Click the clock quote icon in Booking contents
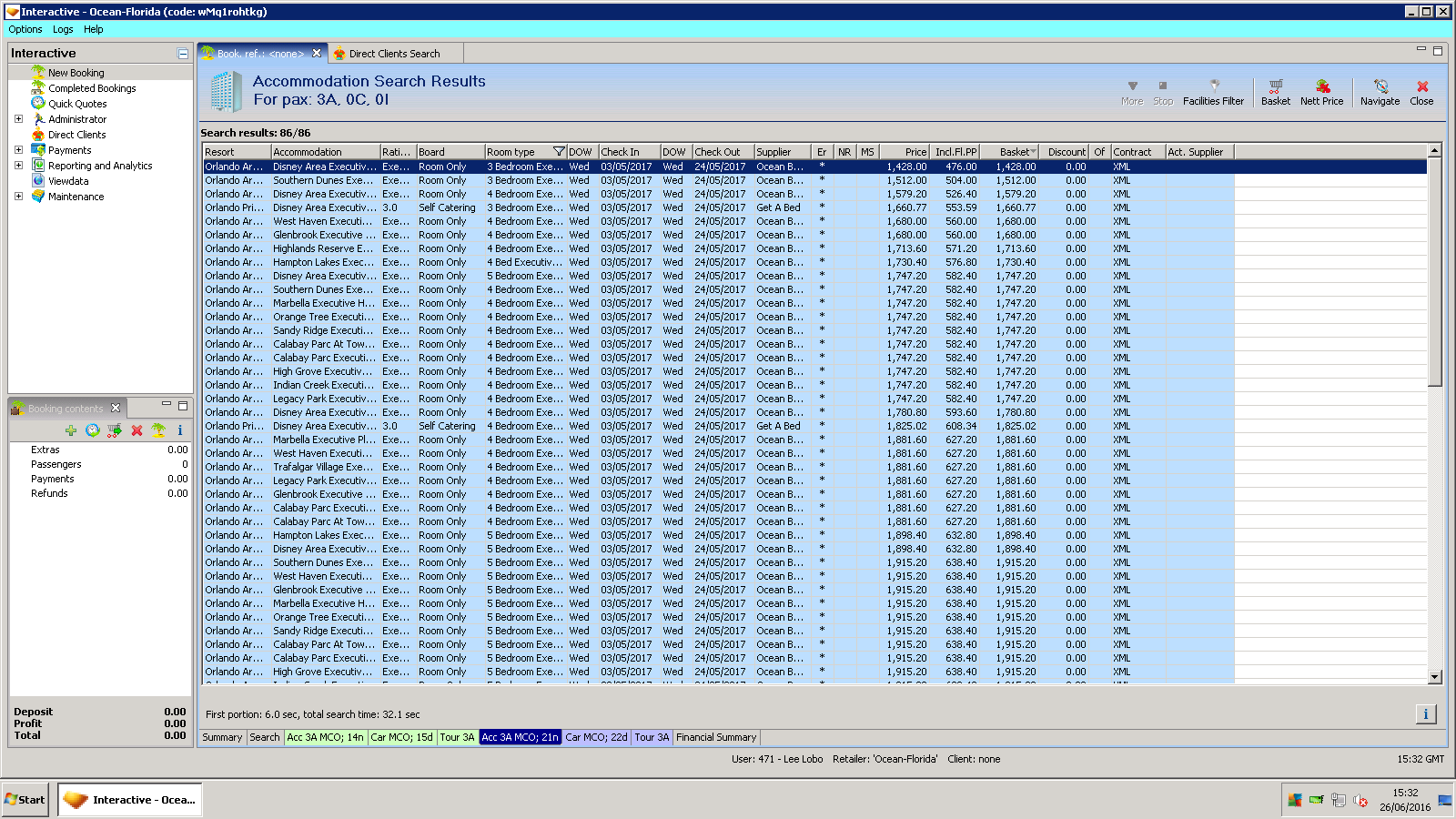 click(x=93, y=430)
